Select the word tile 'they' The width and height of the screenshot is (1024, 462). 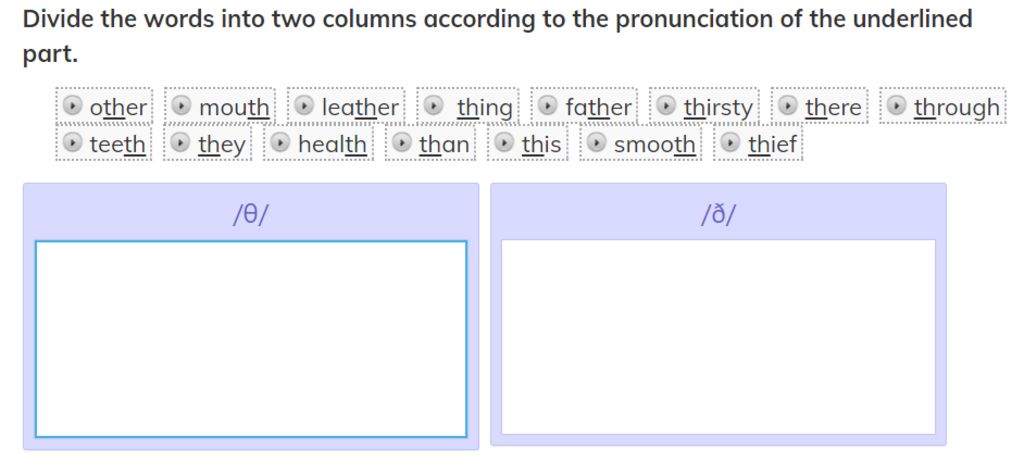pyautogui.click(x=221, y=145)
